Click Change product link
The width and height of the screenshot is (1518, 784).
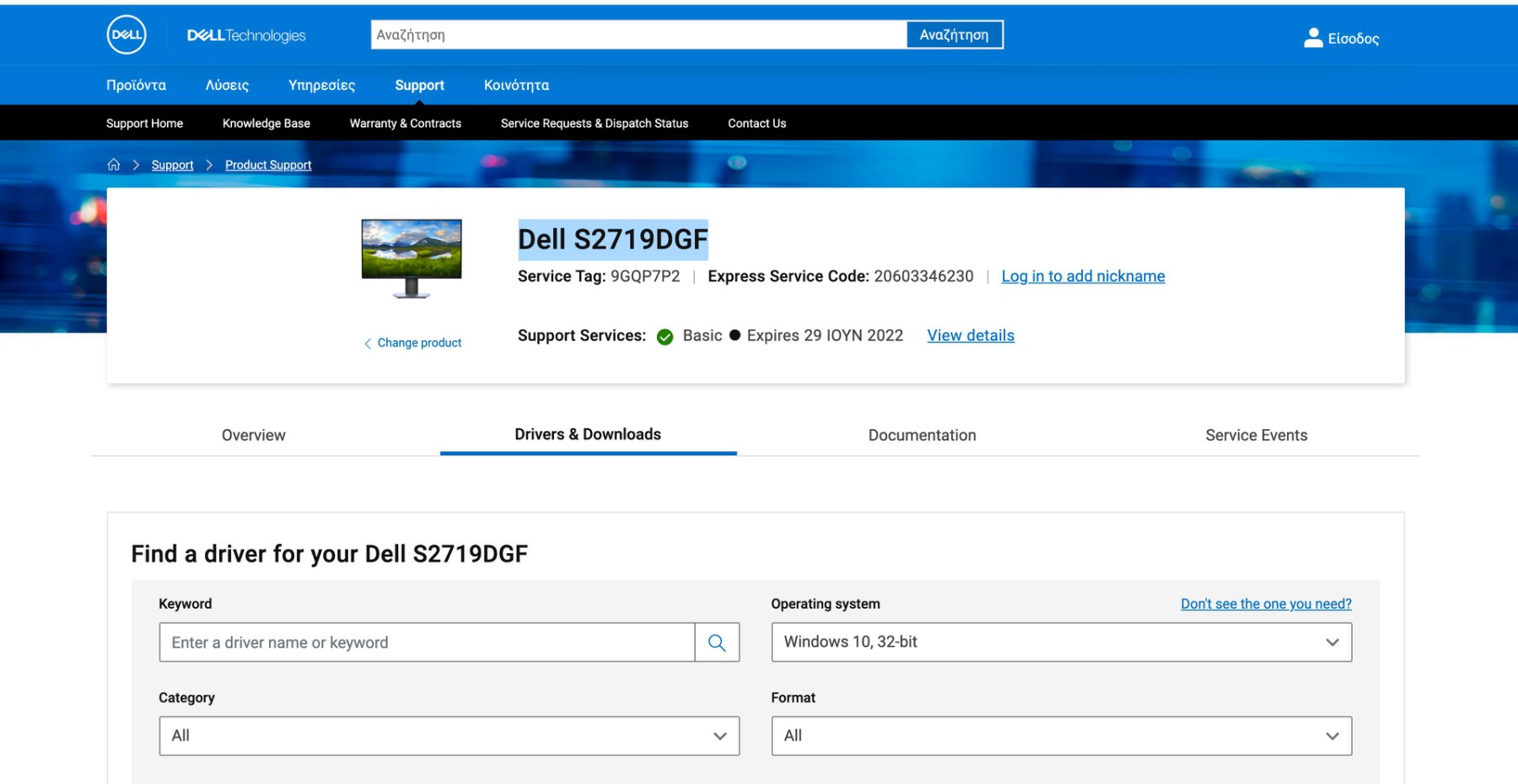[x=412, y=343]
